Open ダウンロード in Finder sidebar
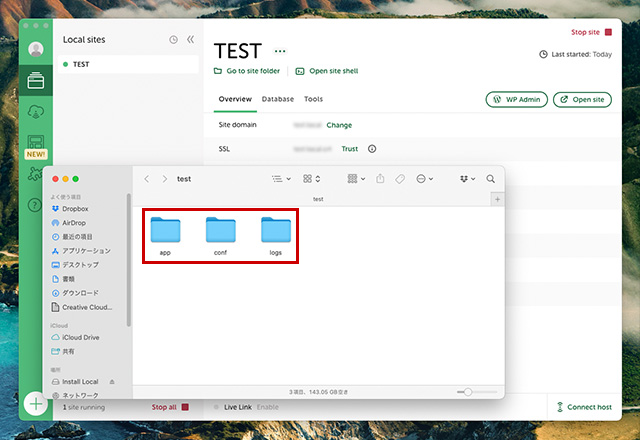The height and width of the screenshot is (440, 640). pos(76,293)
